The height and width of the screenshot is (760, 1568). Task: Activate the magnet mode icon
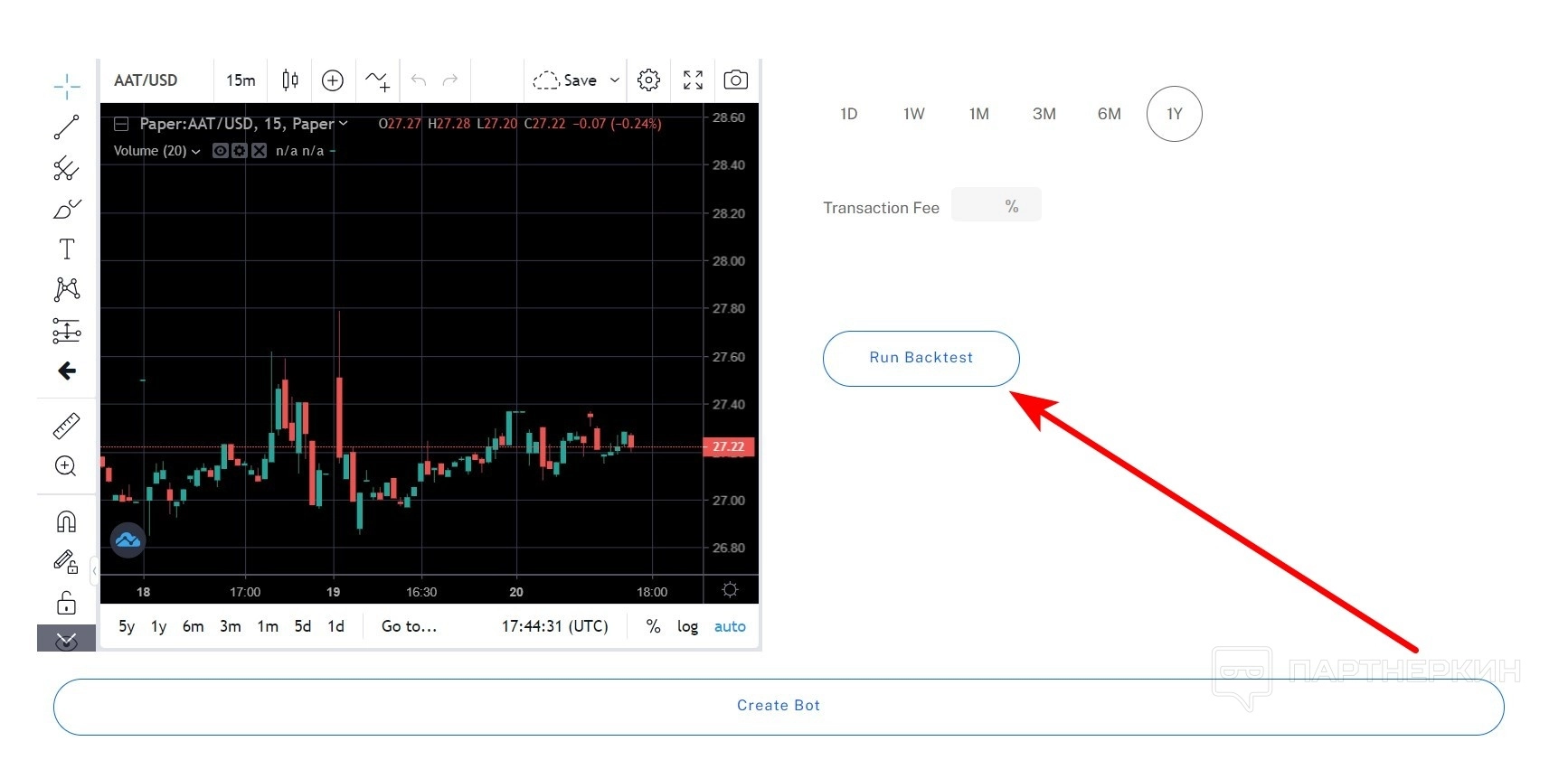pos(66,521)
